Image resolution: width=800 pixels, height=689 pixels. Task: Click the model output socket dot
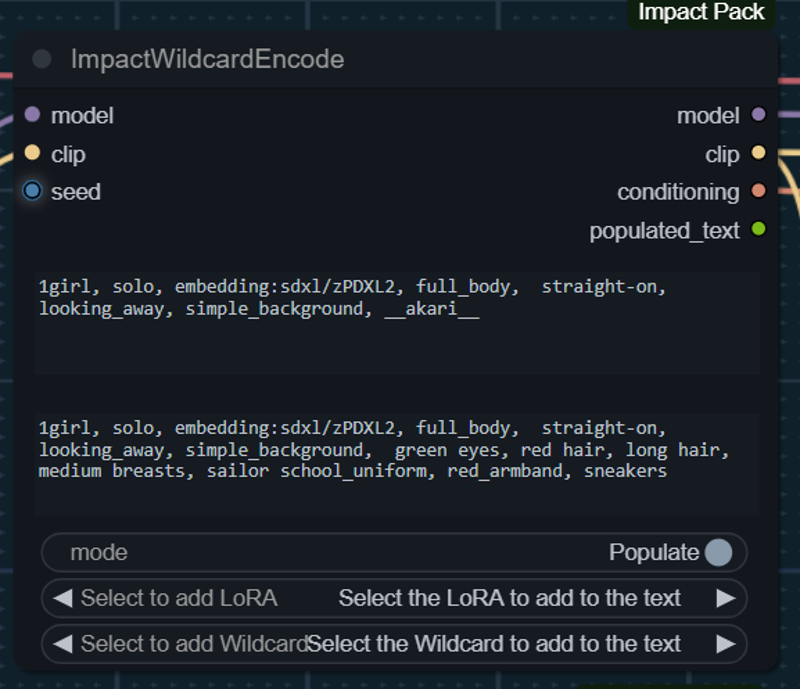point(759,114)
